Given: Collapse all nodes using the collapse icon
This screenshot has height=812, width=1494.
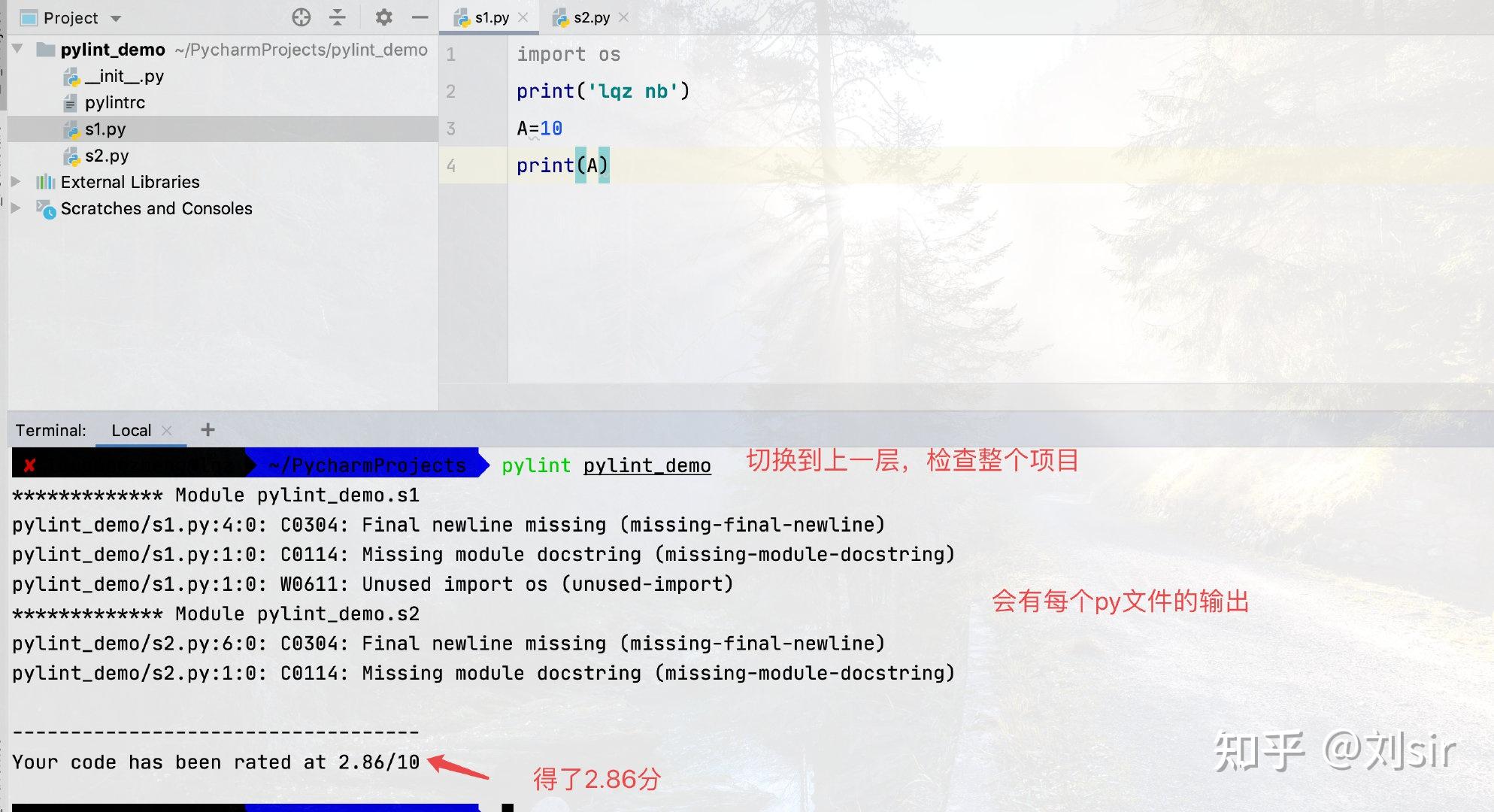Looking at the screenshot, I should coord(338,17).
